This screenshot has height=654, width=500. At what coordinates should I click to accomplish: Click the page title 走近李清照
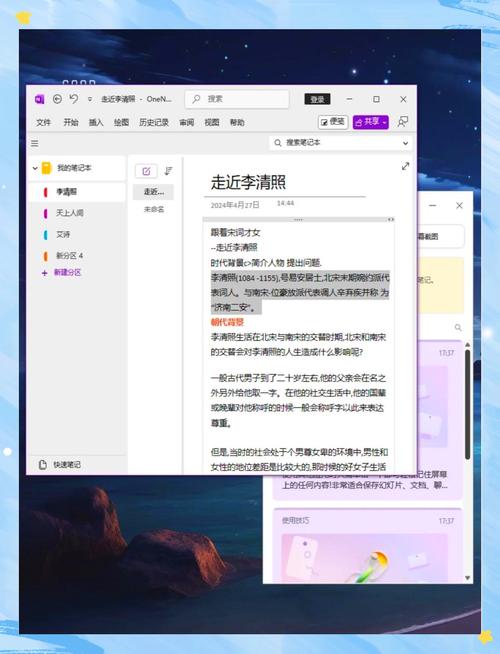[x=248, y=182]
